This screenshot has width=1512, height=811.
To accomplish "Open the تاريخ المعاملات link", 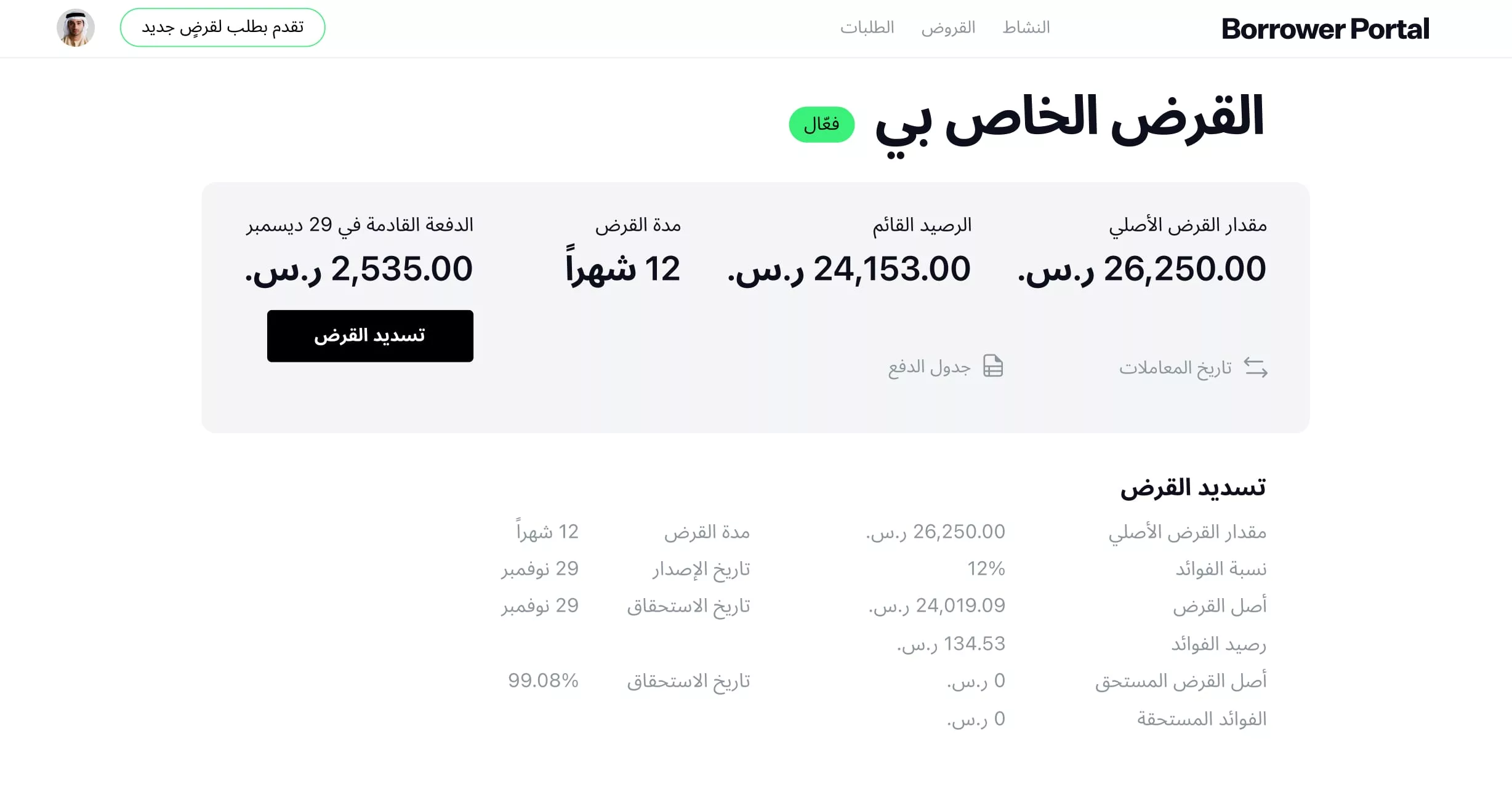I will pos(1175,367).
